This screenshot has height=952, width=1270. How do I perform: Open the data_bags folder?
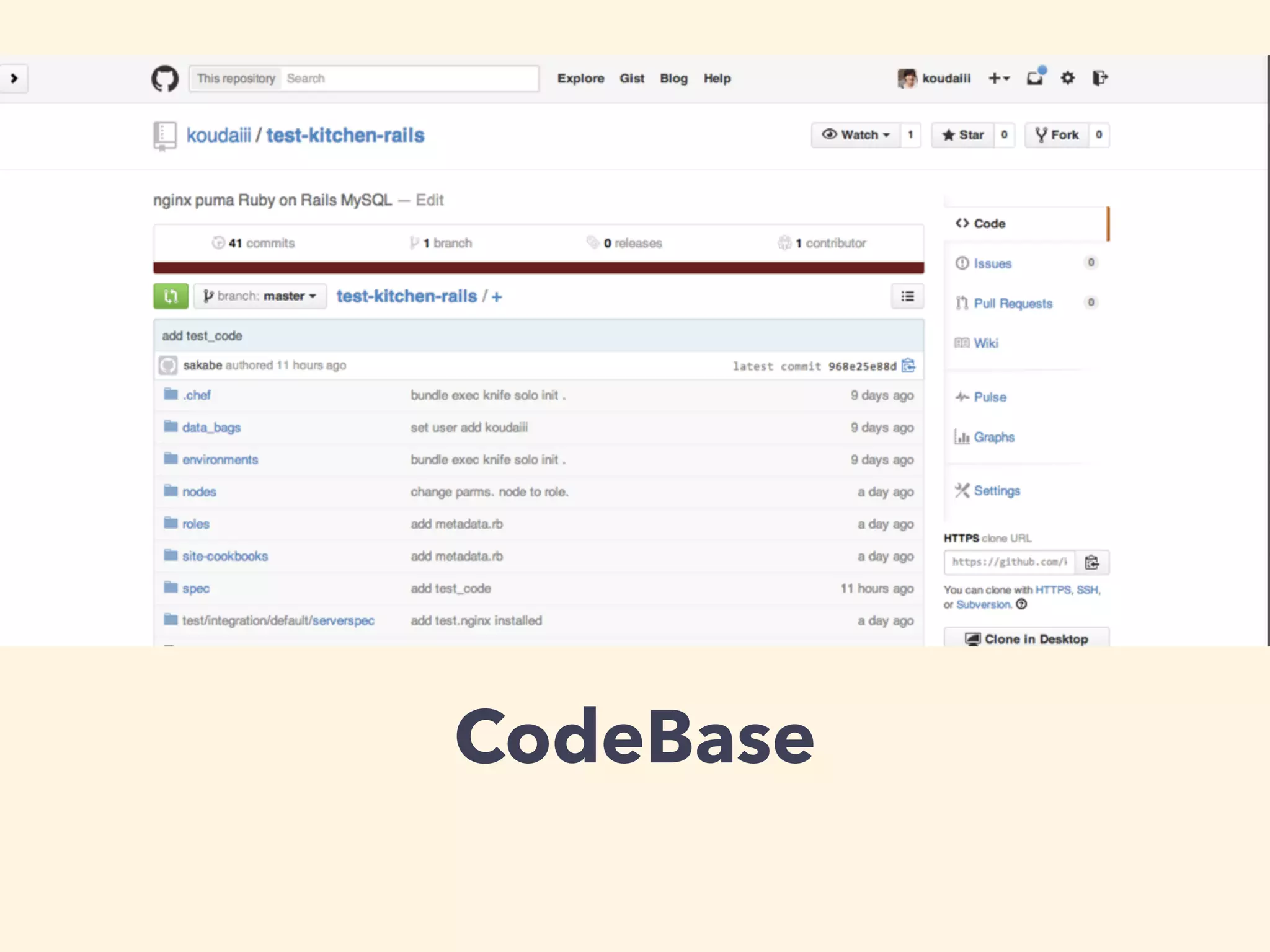211,427
